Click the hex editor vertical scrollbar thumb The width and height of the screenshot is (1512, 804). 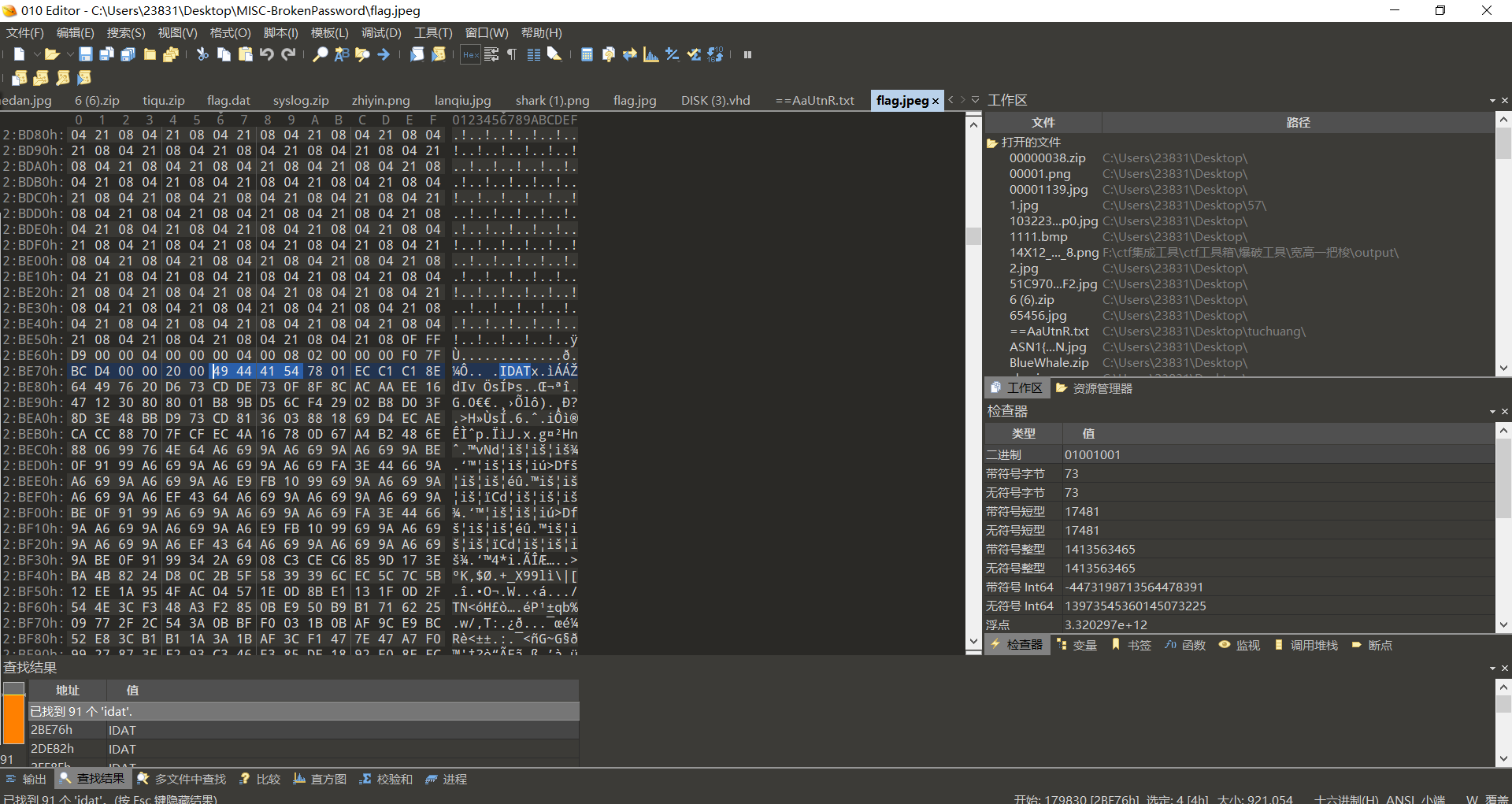(x=973, y=235)
